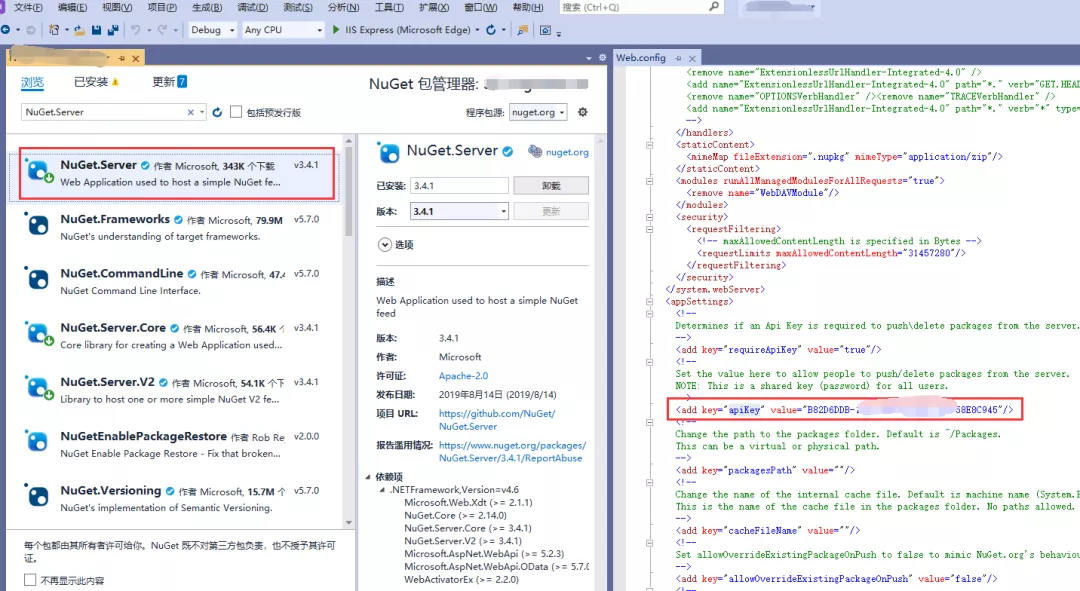Navigate backward using the arrow icon
The width and height of the screenshot is (1080, 591).
(6, 30)
